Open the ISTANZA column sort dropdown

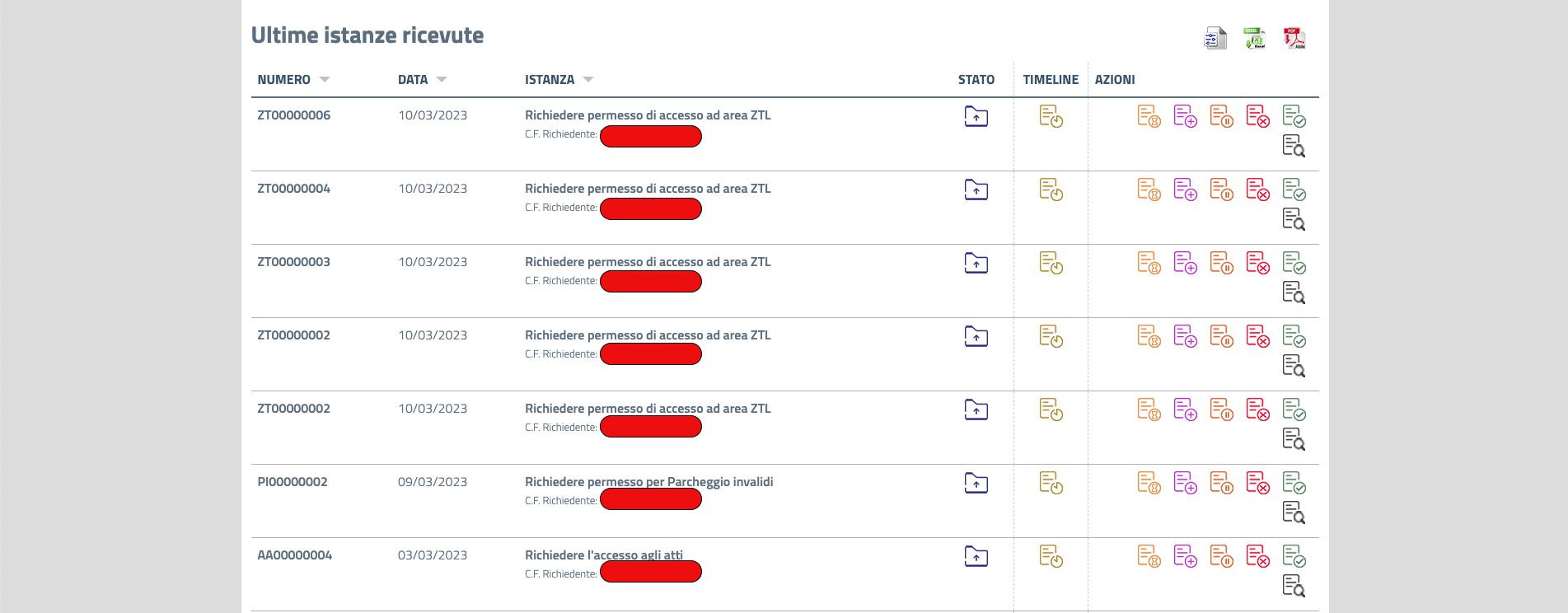pos(588,80)
